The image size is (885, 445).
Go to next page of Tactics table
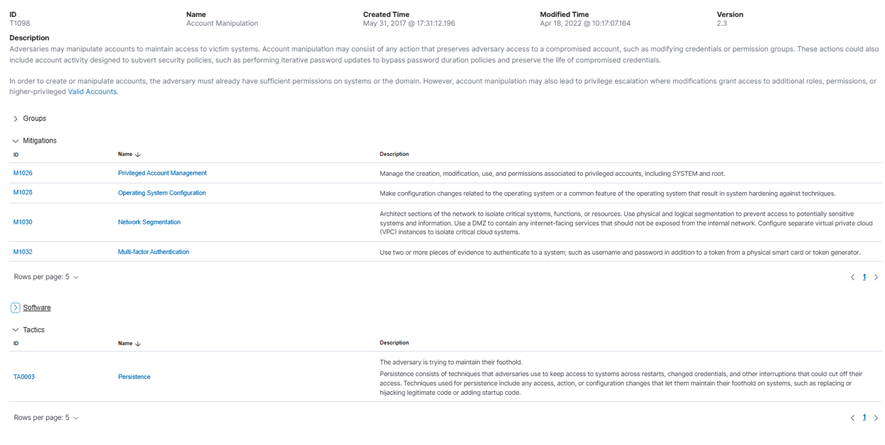tap(876, 418)
